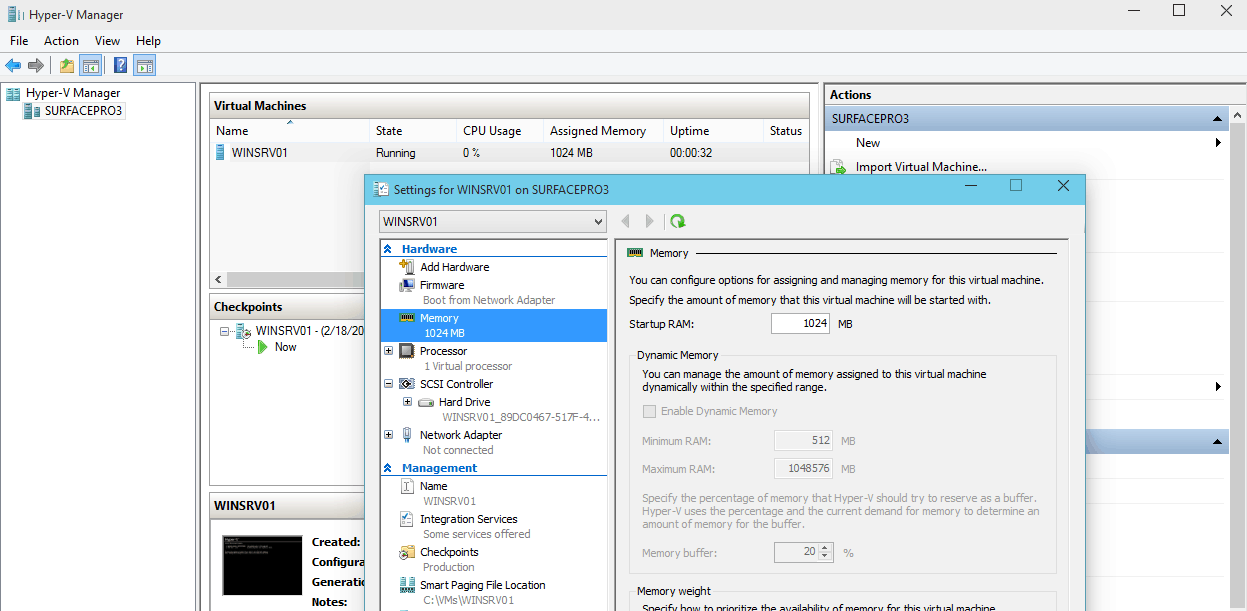Increase Memory buffer with up spinner
Viewport: 1247px width, 611px height.
(825, 548)
